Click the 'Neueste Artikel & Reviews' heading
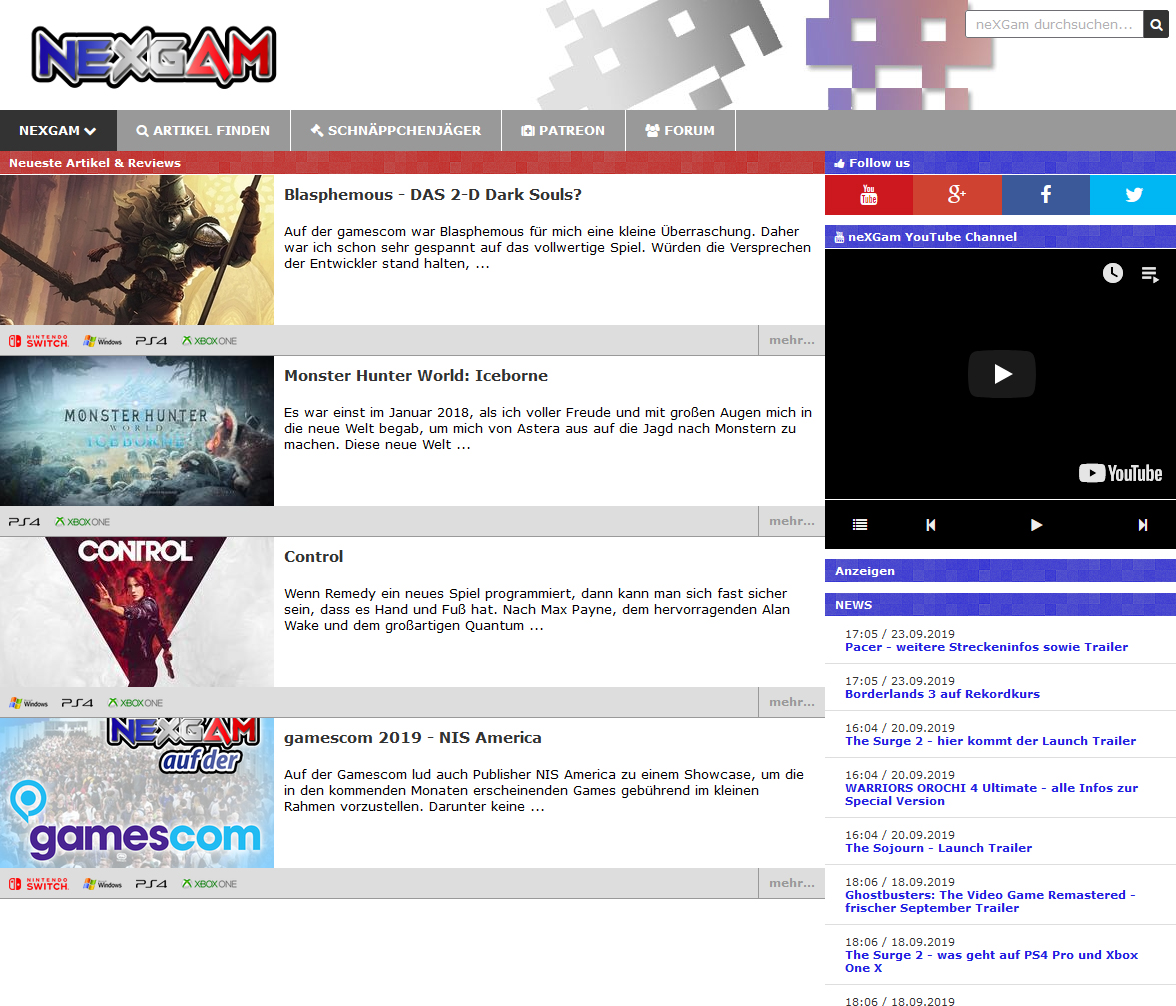Viewport: 1176px width, 1006px height. (94, 163)
